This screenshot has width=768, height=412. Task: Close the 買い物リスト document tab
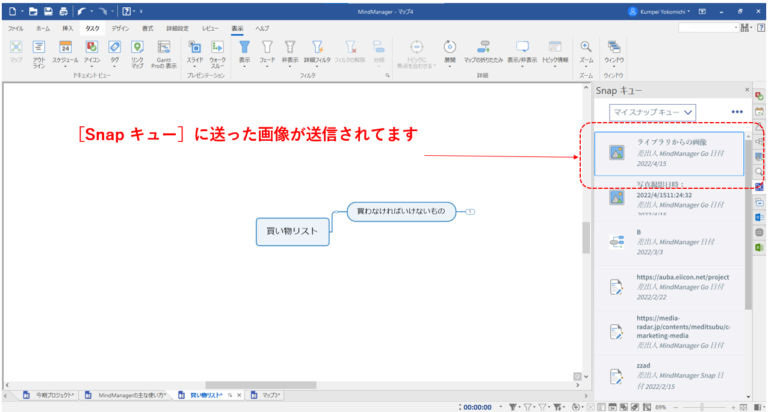pos(239,395)
